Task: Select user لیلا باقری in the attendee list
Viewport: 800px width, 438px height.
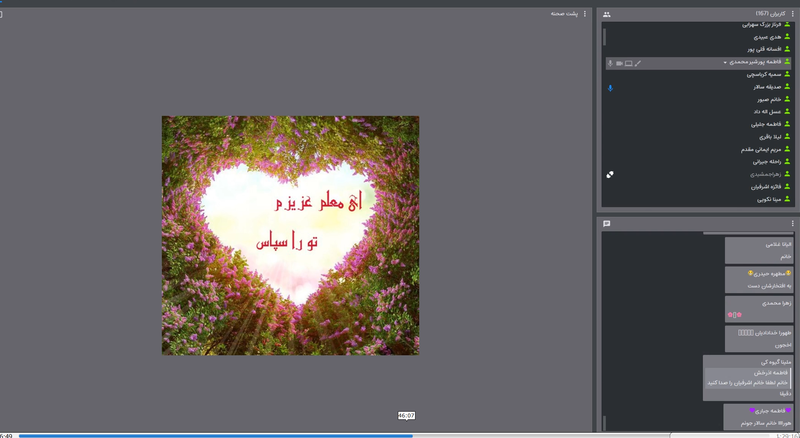Action: (762, 137)
